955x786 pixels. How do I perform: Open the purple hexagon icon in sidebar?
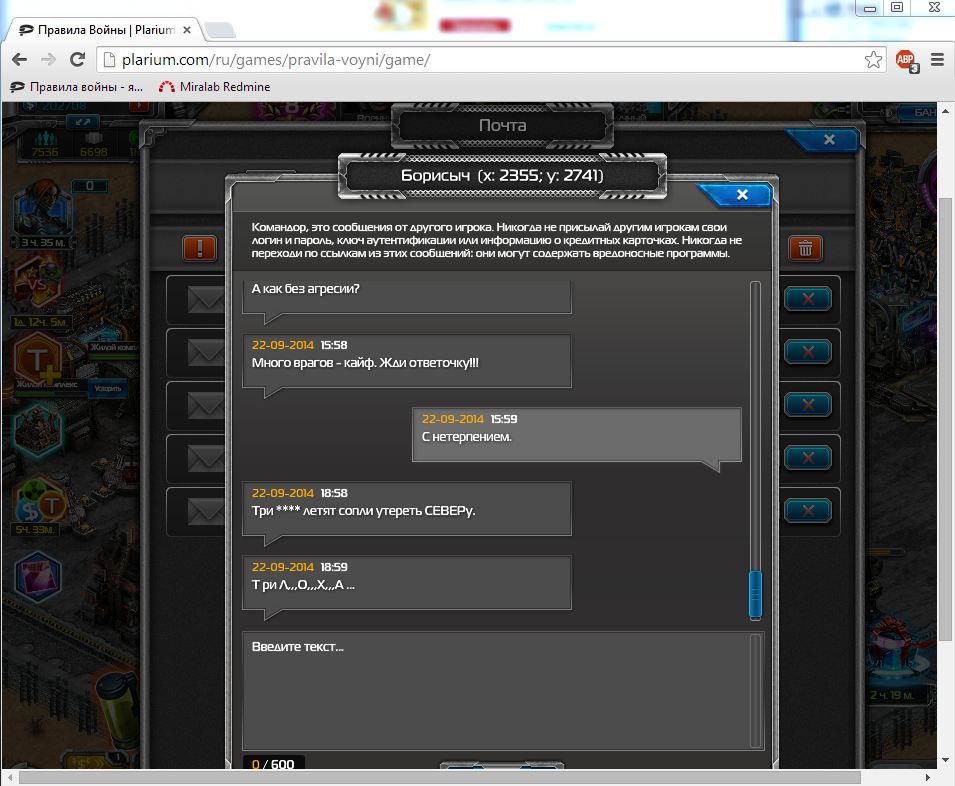(38, 576)
